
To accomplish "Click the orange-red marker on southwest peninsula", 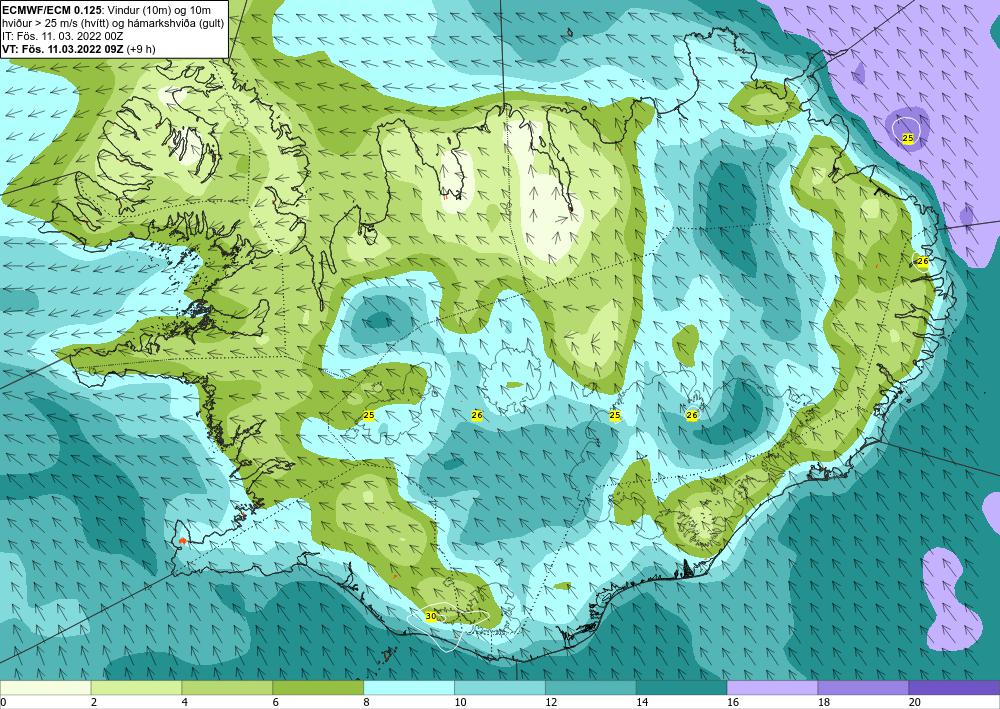I will tap(183, 541).
